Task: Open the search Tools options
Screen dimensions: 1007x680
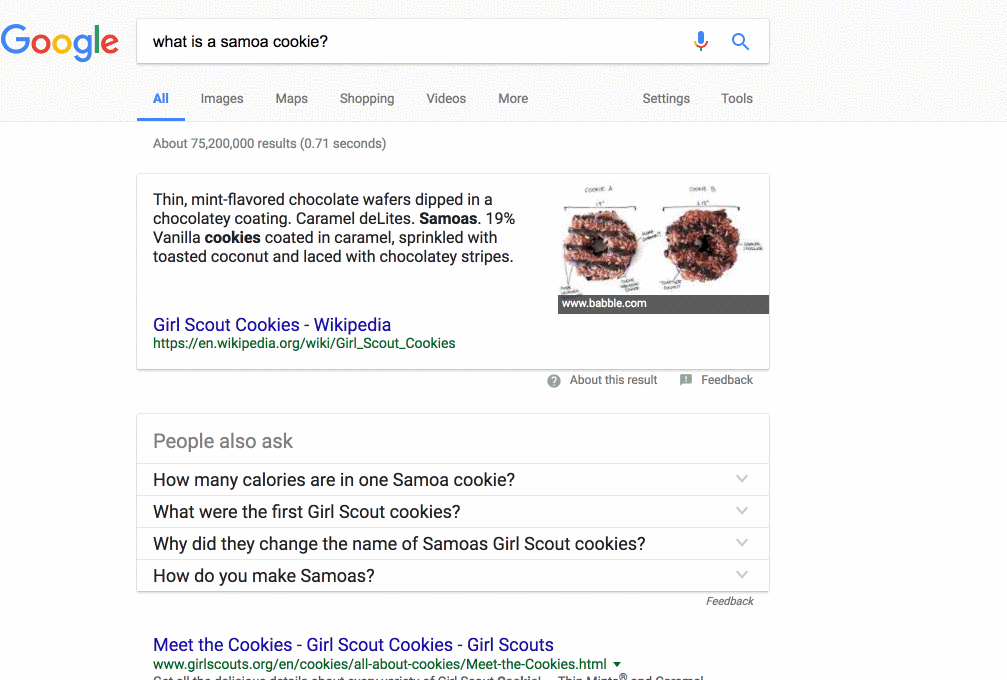Action: (x=737, y=99)
